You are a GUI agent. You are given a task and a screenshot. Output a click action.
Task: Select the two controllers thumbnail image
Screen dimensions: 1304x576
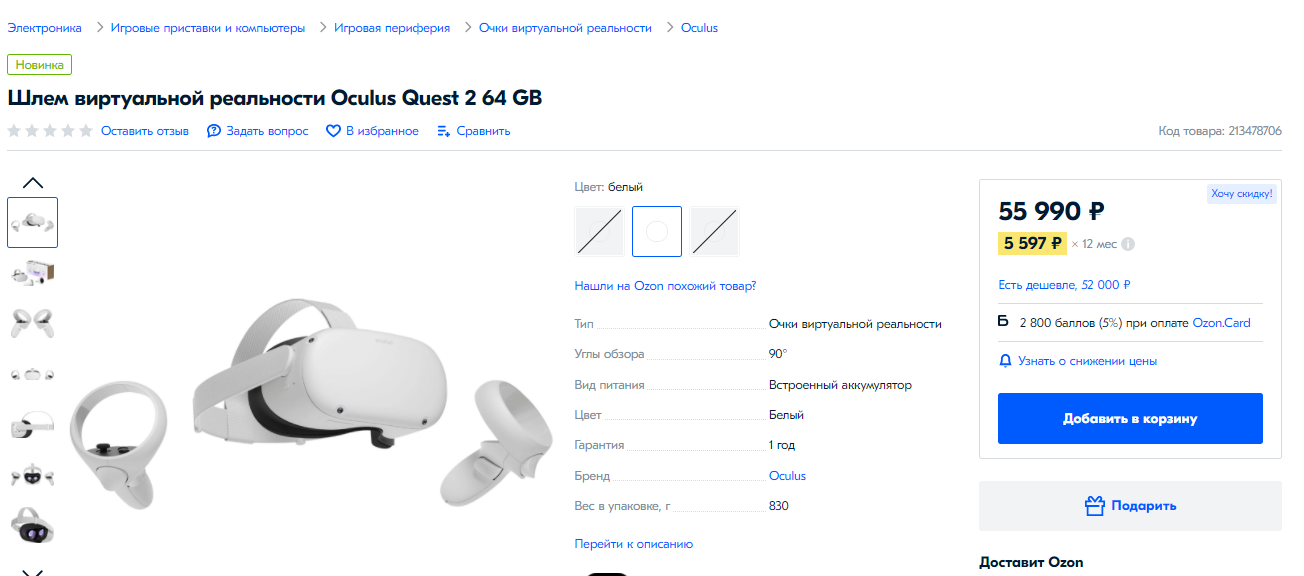pyautogui.click(x=33, y=323)
